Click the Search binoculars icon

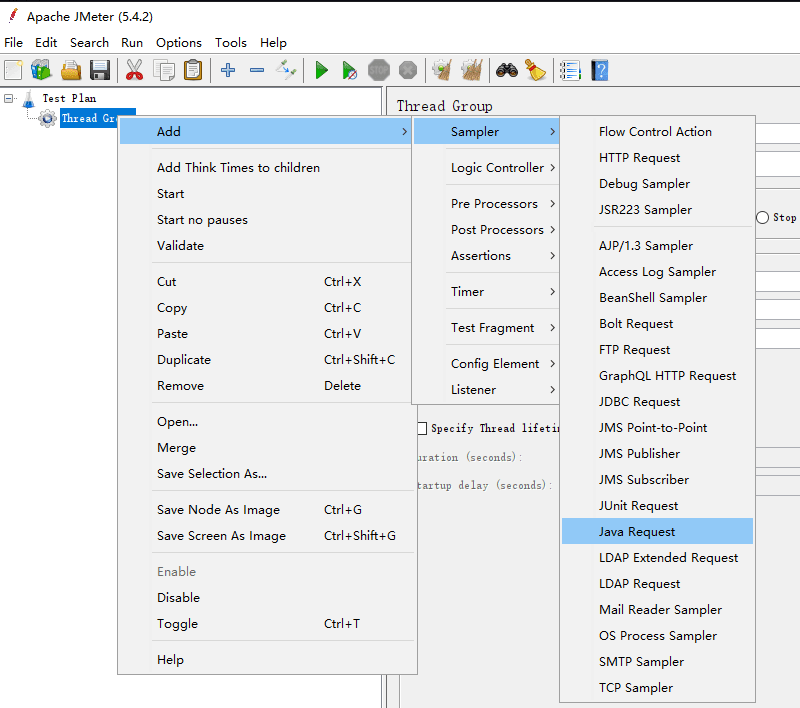coord(507,70)
